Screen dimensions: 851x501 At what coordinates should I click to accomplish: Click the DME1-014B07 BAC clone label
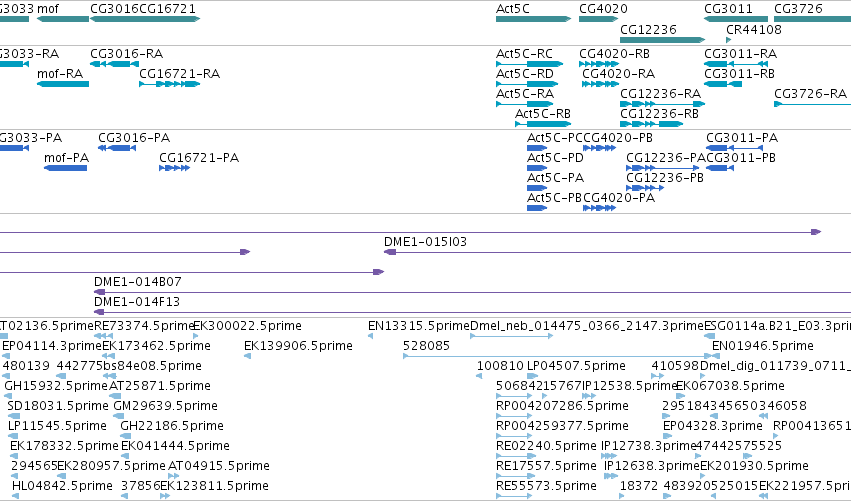pos(138,282)
